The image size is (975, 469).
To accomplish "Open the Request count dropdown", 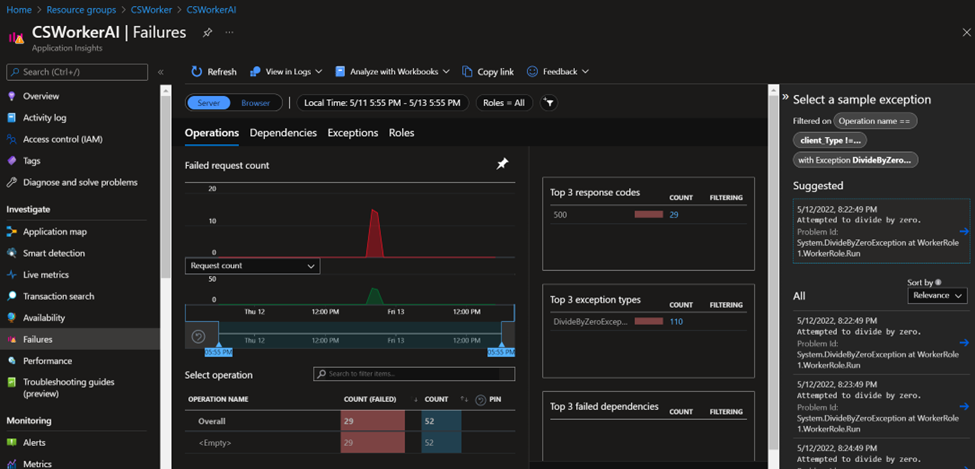I will 252,266.
